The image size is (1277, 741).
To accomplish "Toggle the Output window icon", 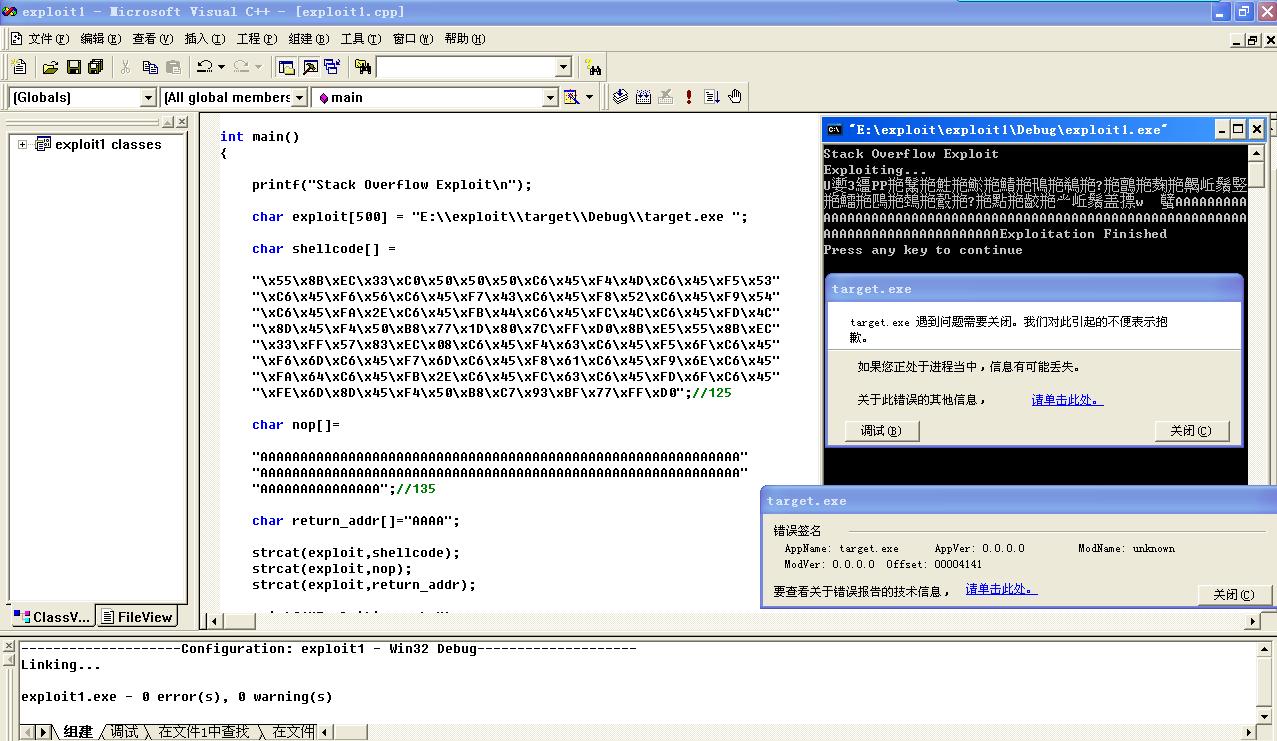I will 310,67.
